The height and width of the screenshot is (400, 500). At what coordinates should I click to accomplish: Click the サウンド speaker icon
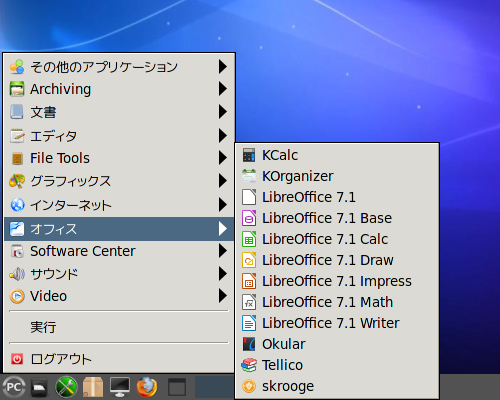click(17, 274)
